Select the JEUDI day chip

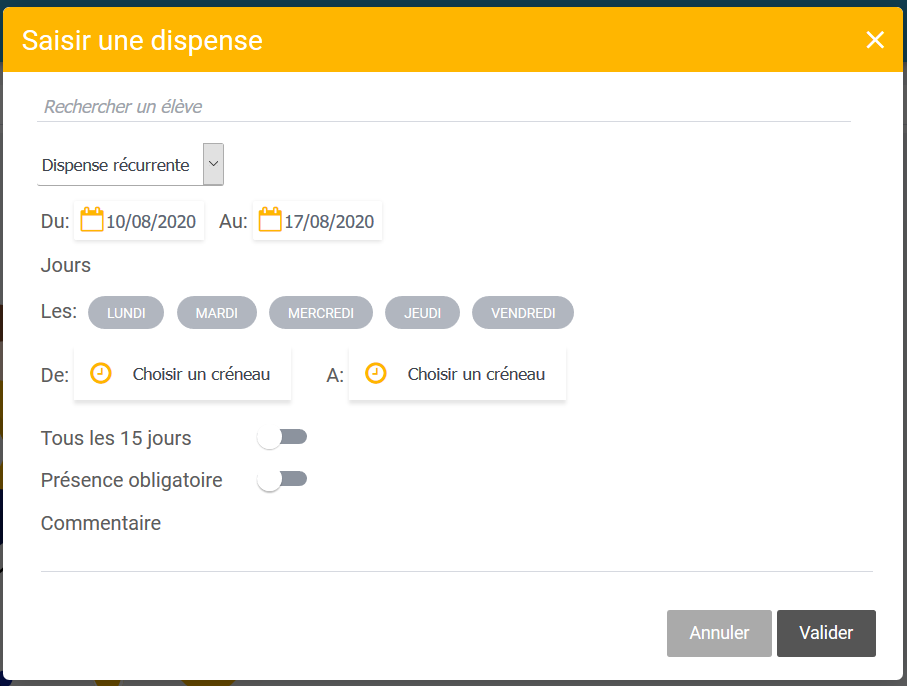click(422, 313)
